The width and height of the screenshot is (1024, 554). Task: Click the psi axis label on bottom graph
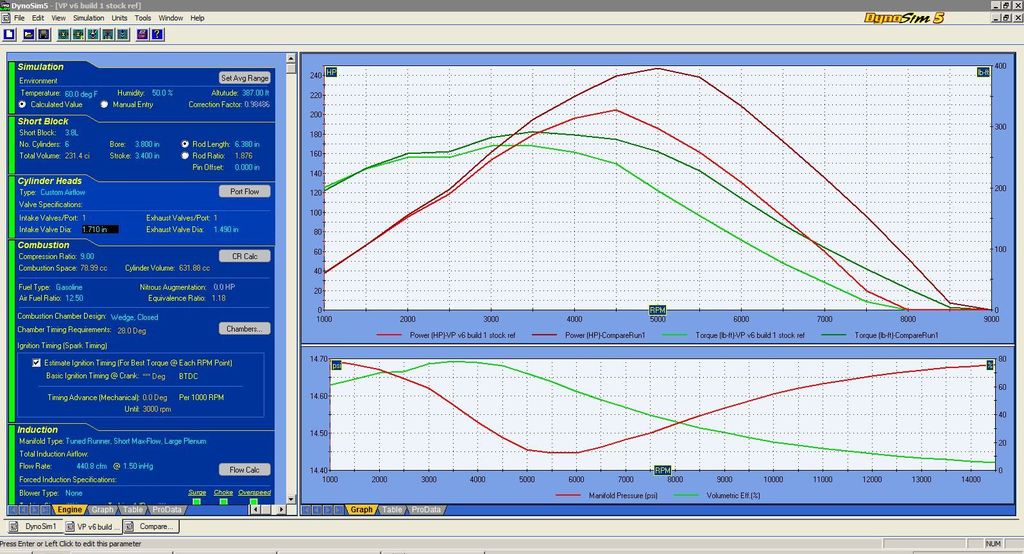pyautogui.click(x=336, y=365)
